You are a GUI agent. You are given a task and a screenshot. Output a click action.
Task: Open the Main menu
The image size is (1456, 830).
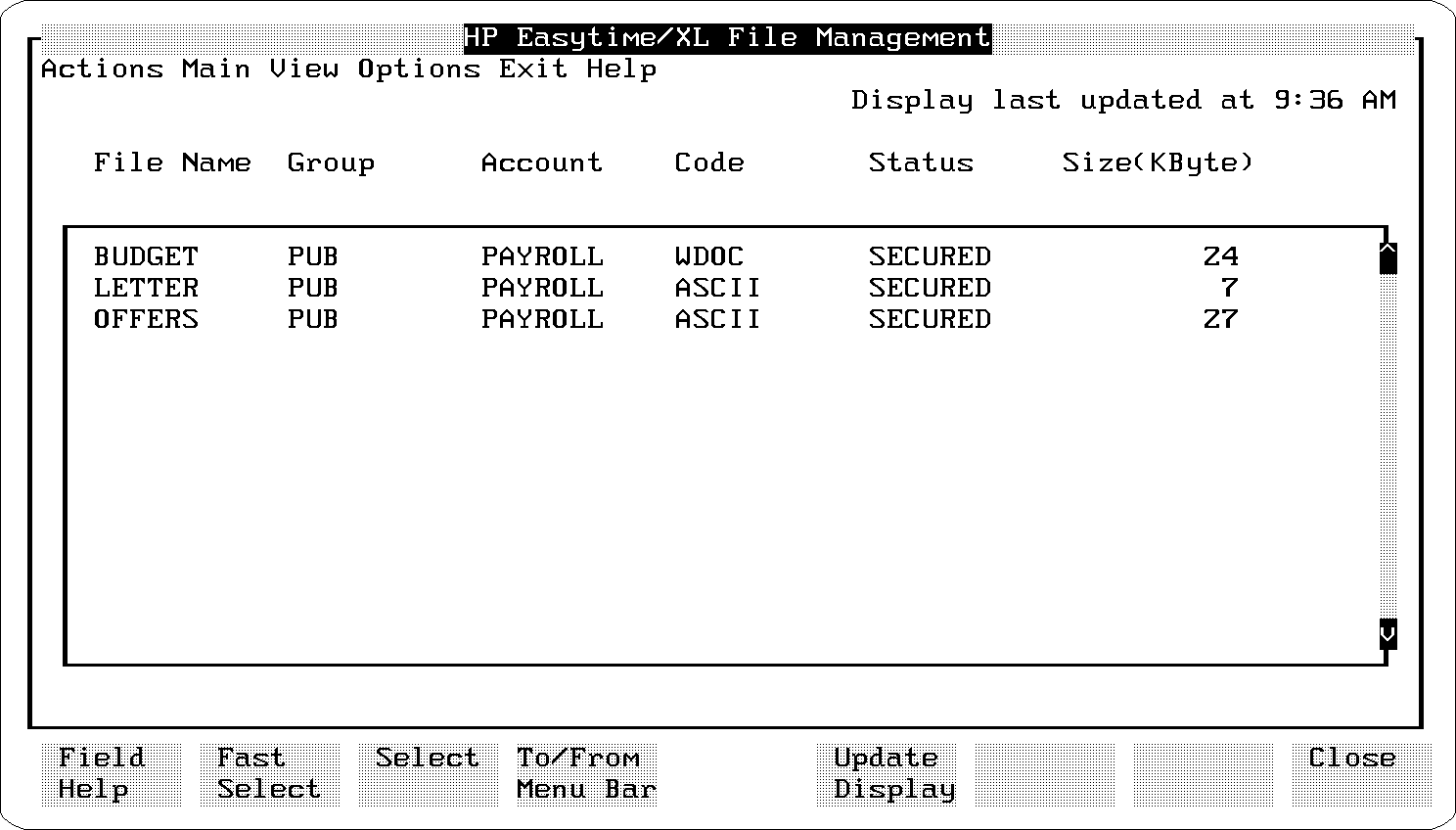coord(216,69)
